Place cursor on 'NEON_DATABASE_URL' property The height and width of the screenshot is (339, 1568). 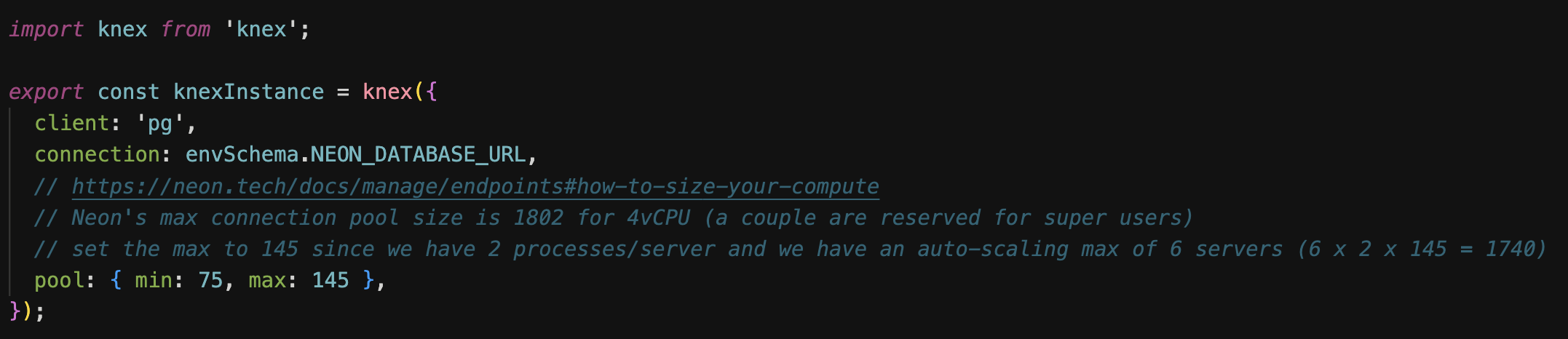pyautogui.click(x=418, y=154)
